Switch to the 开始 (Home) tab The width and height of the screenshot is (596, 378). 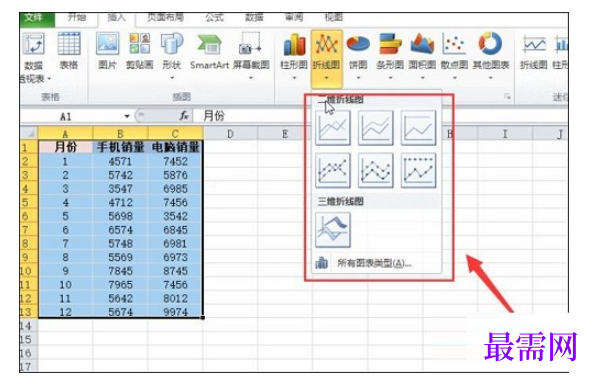pyautogui.click(x=77, y=17)
